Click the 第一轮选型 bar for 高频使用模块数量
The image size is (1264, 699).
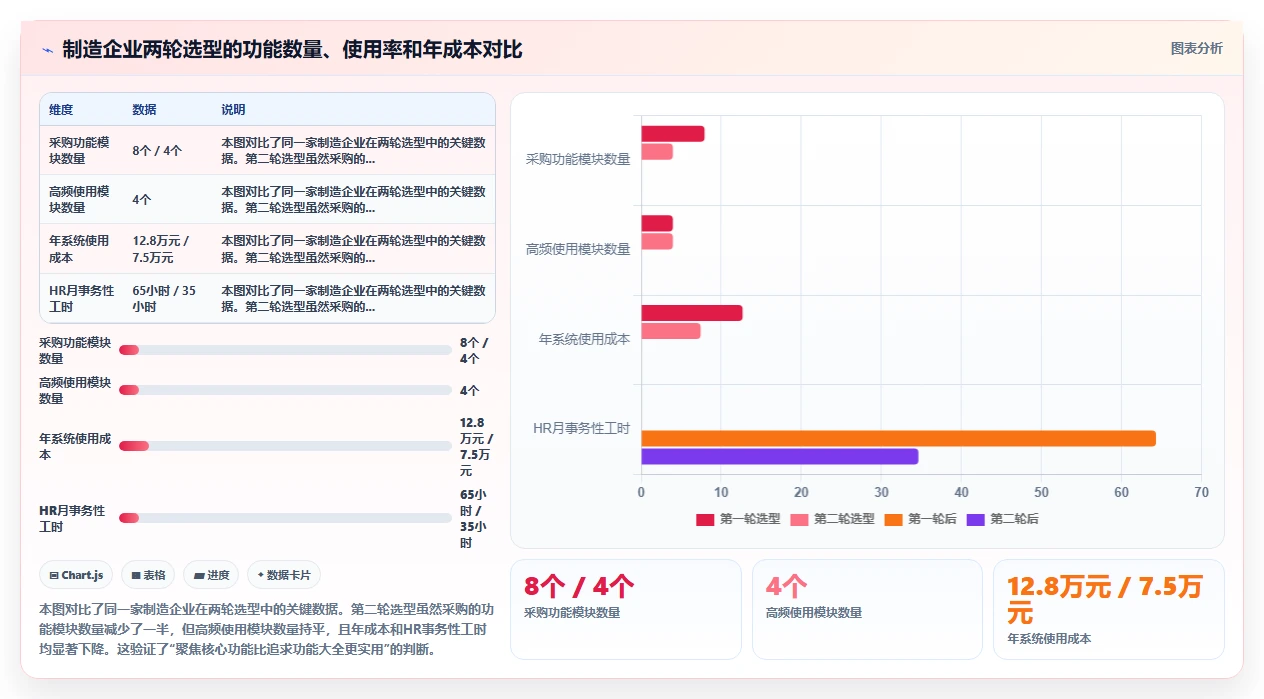(657, 223)
